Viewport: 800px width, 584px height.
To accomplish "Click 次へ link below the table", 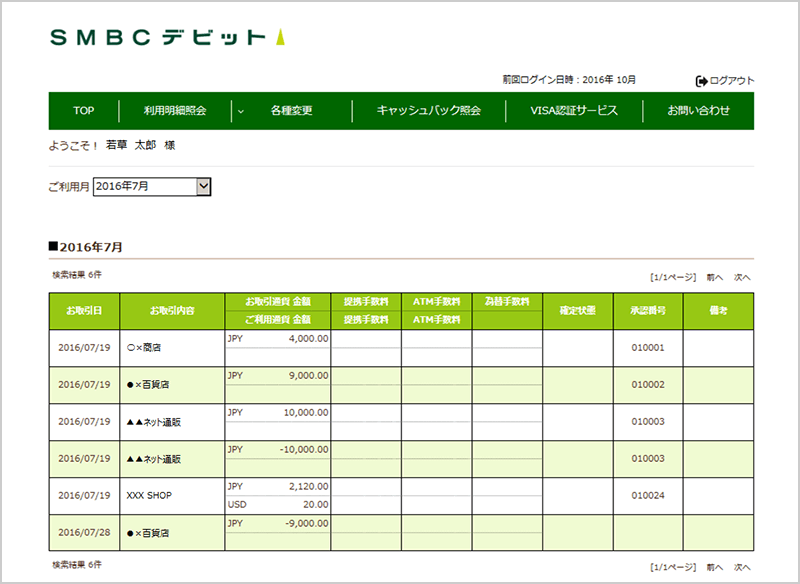I will coord(742,566).
